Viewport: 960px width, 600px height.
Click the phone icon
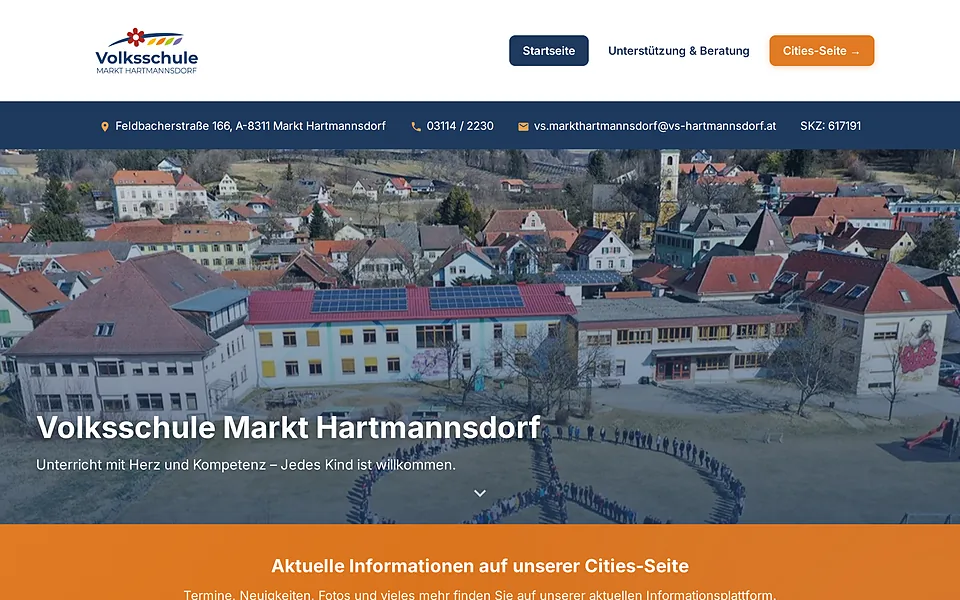(x=416, y=127)
